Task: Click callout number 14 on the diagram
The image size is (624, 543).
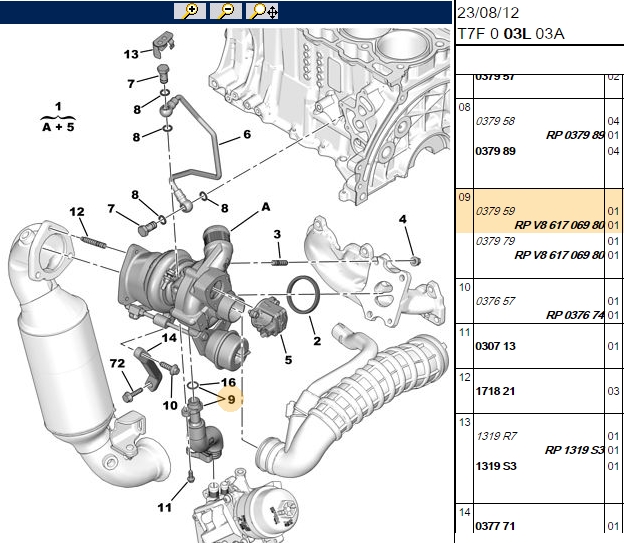Action: click(x=169, y=338)
